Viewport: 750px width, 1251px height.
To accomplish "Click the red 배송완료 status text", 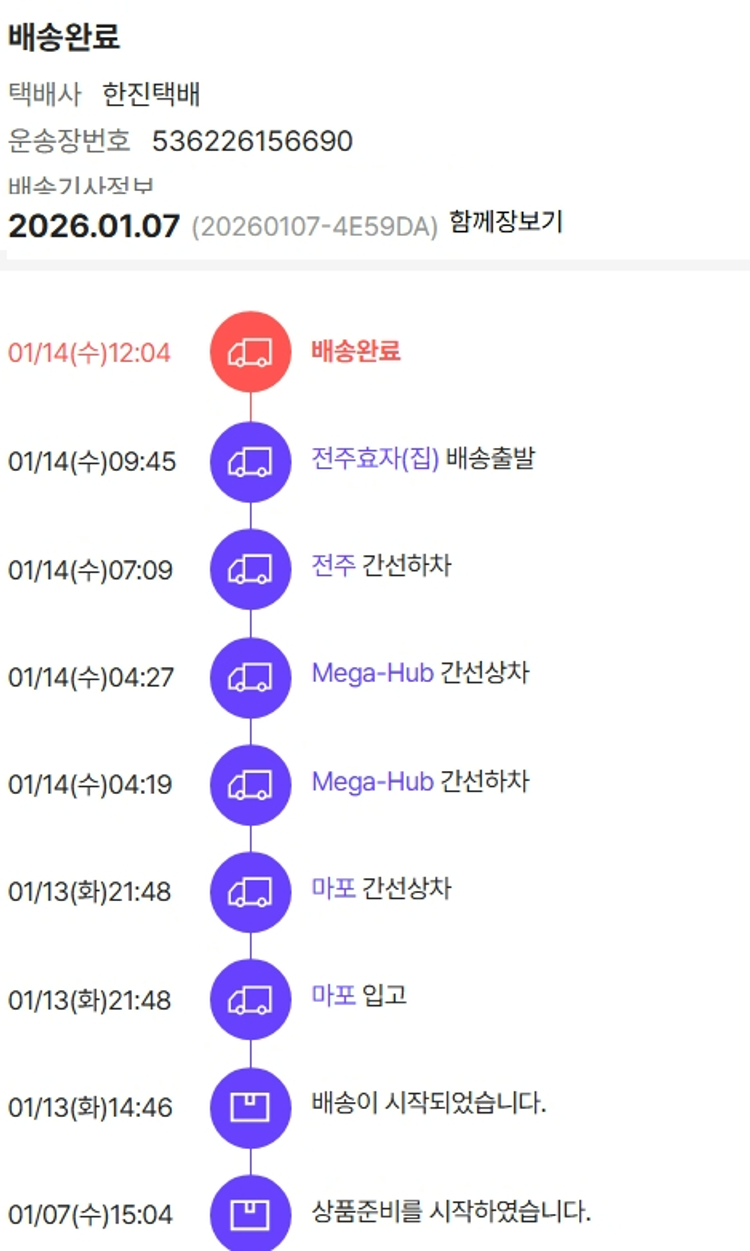I will click(356, 351).
